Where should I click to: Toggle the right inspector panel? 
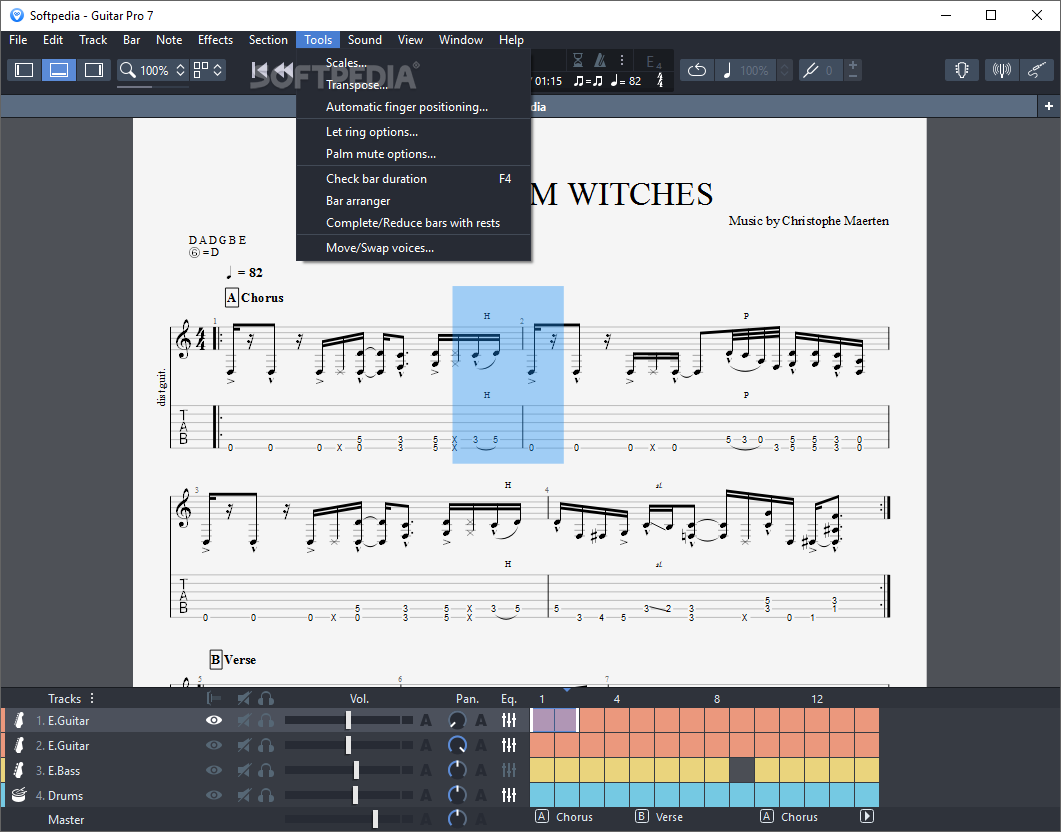[x=93, y=70]
